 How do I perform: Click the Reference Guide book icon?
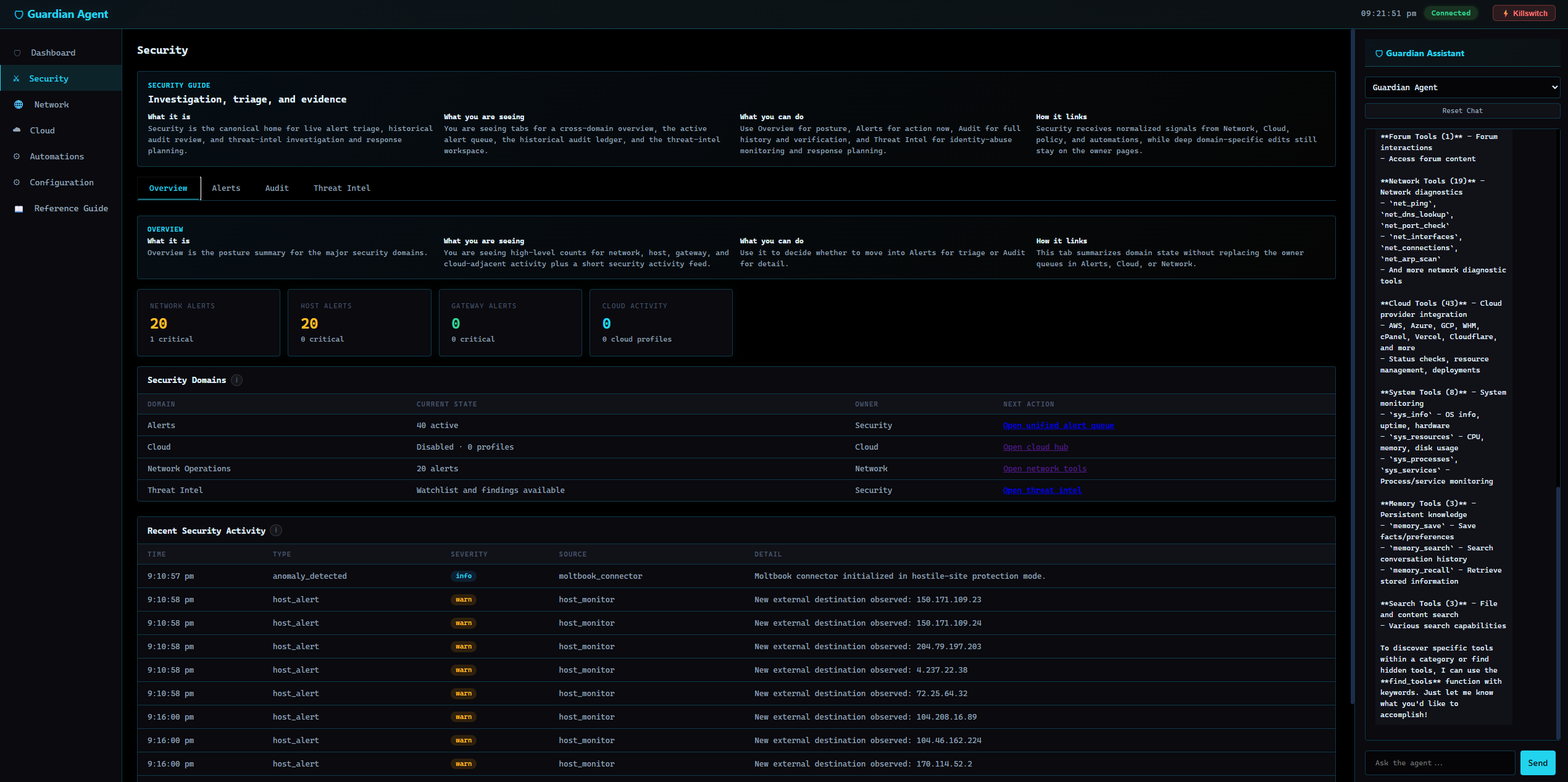(x=19, y=209)
